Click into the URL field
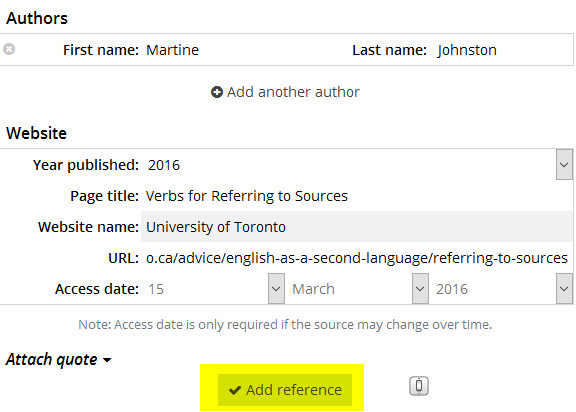This screenshot has height=412, width=576. 356,258
